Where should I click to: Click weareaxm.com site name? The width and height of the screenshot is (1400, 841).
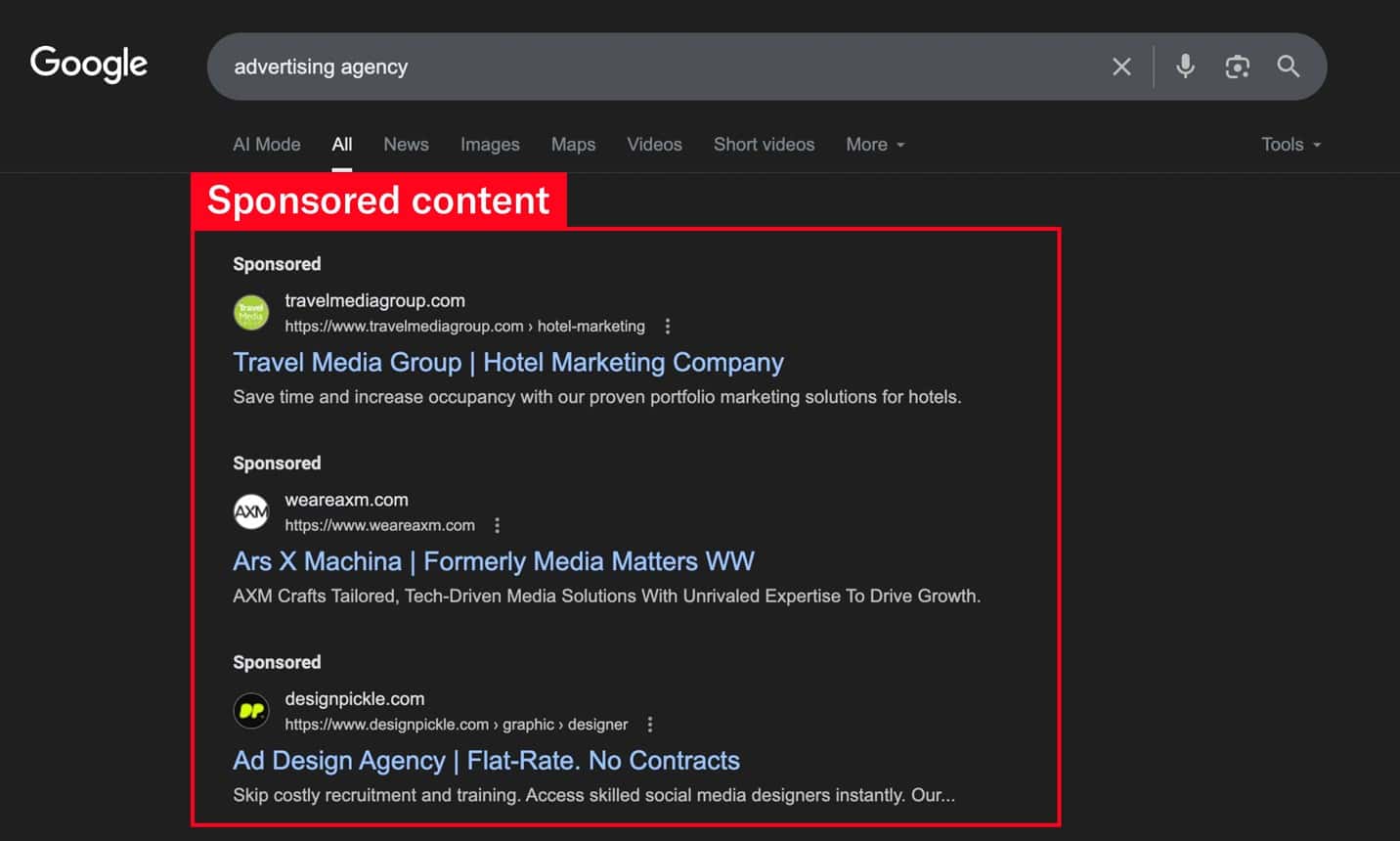click(346, 500)
